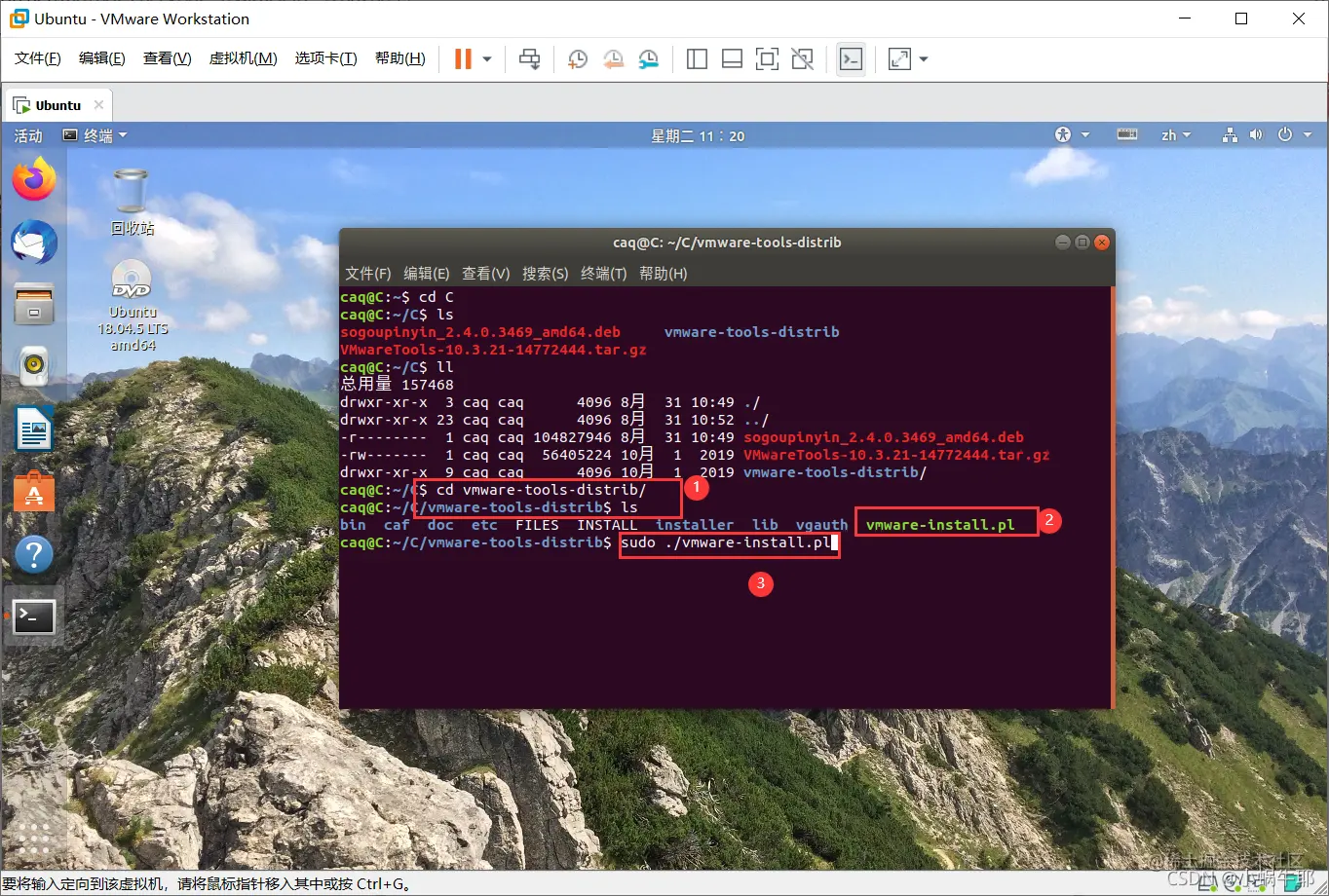Open Rhythmbox music player from the dock
This screenshot has height=896, width=1329.
pyautogui.click(x=34, y=366)
